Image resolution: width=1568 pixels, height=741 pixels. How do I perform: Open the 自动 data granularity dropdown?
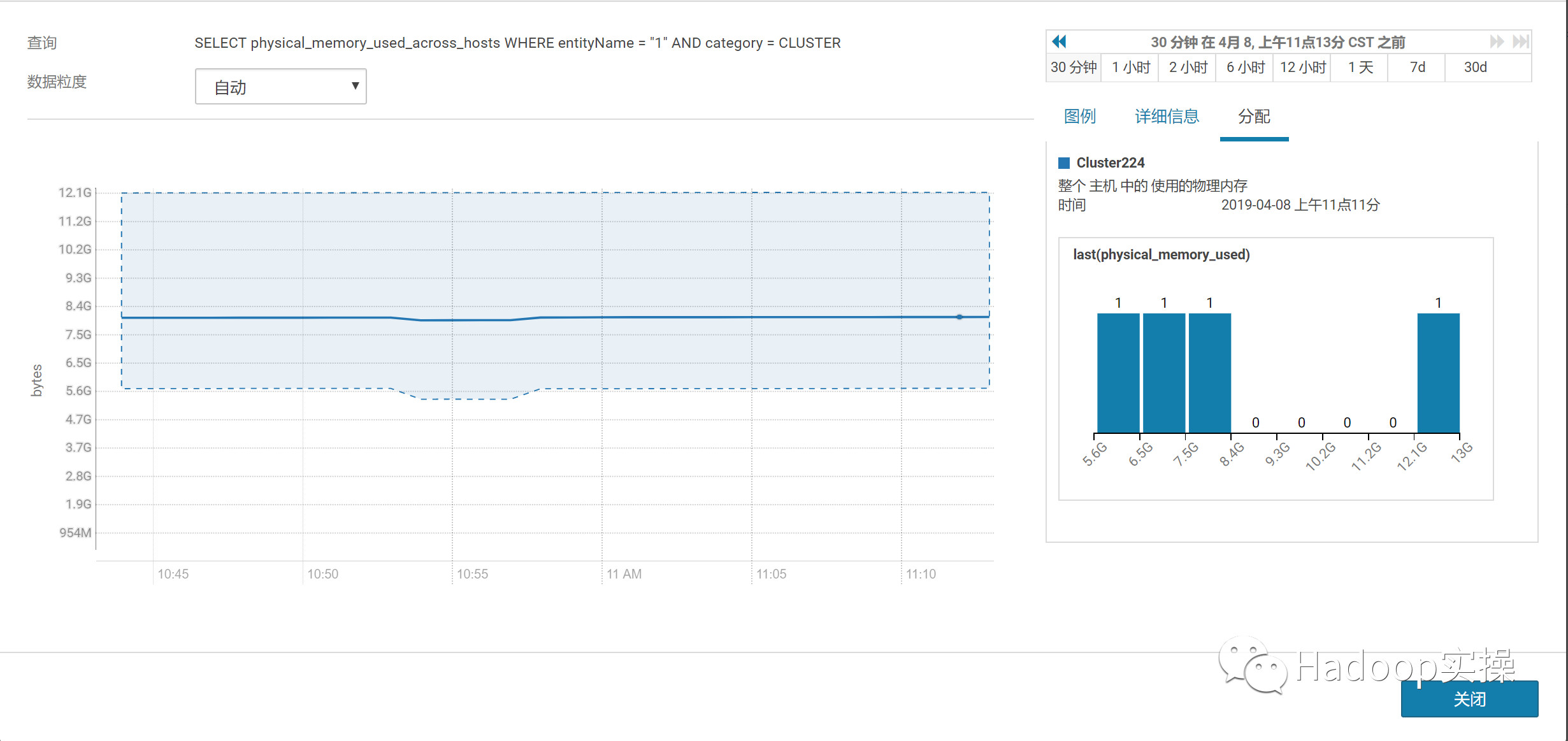pos(280,87)
